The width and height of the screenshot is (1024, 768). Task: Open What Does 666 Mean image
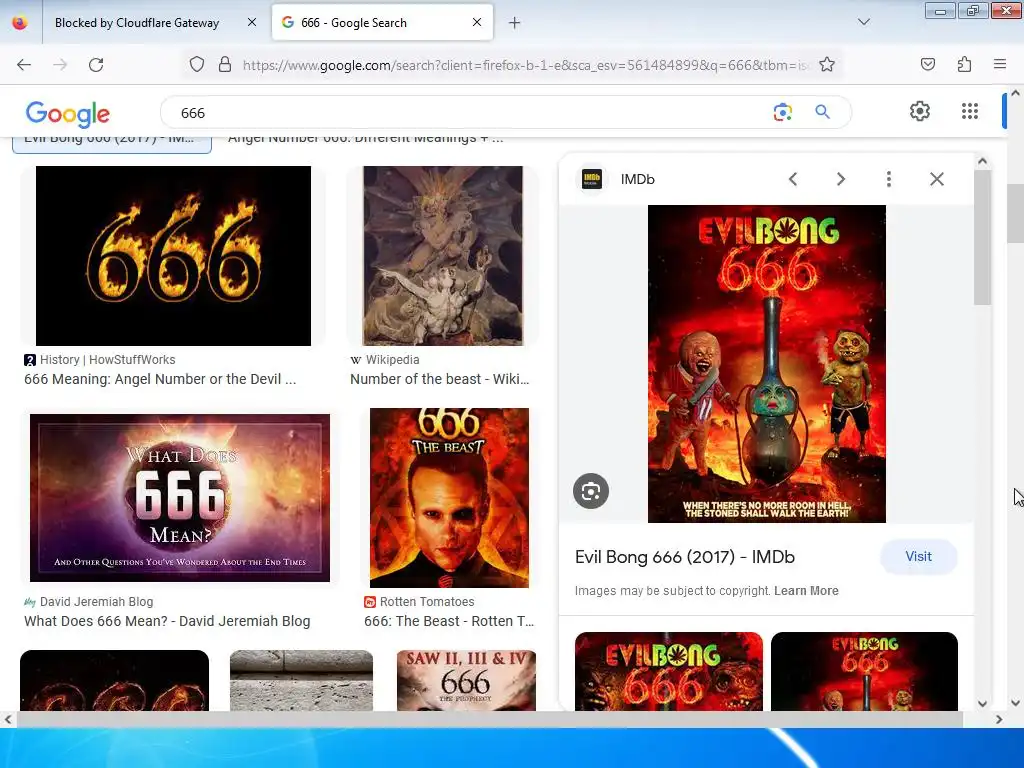pos(180,498)
